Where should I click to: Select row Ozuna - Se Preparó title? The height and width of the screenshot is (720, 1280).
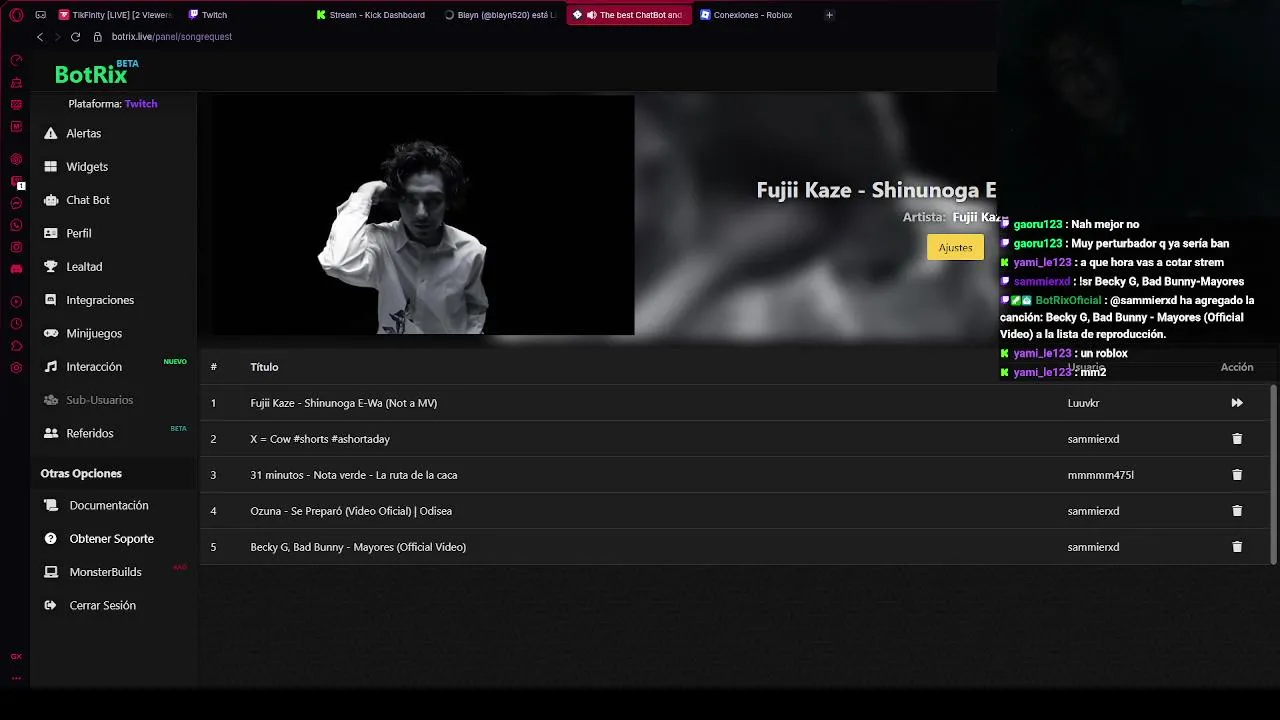351,511
